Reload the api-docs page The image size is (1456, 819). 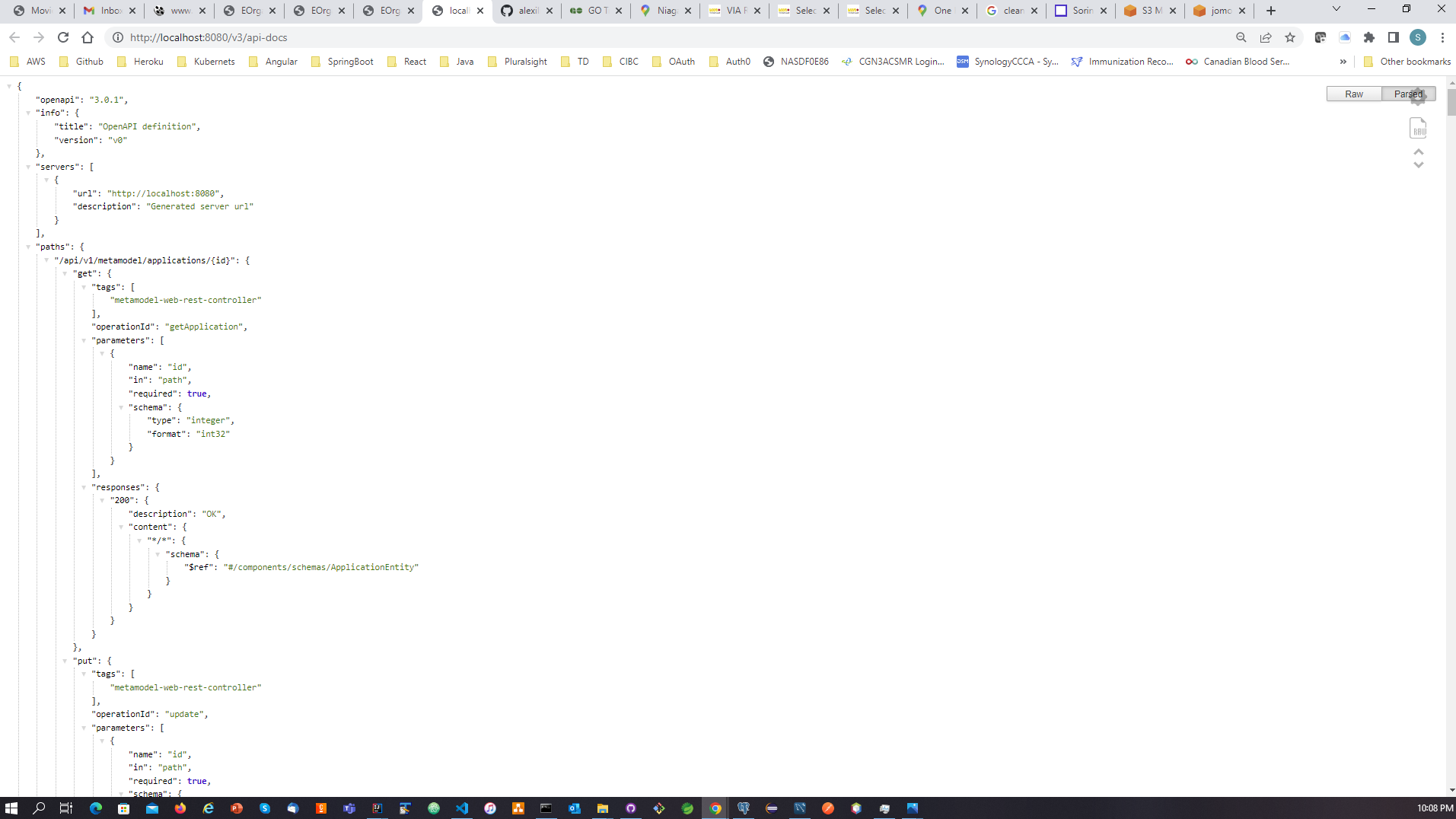coord(63,37)
